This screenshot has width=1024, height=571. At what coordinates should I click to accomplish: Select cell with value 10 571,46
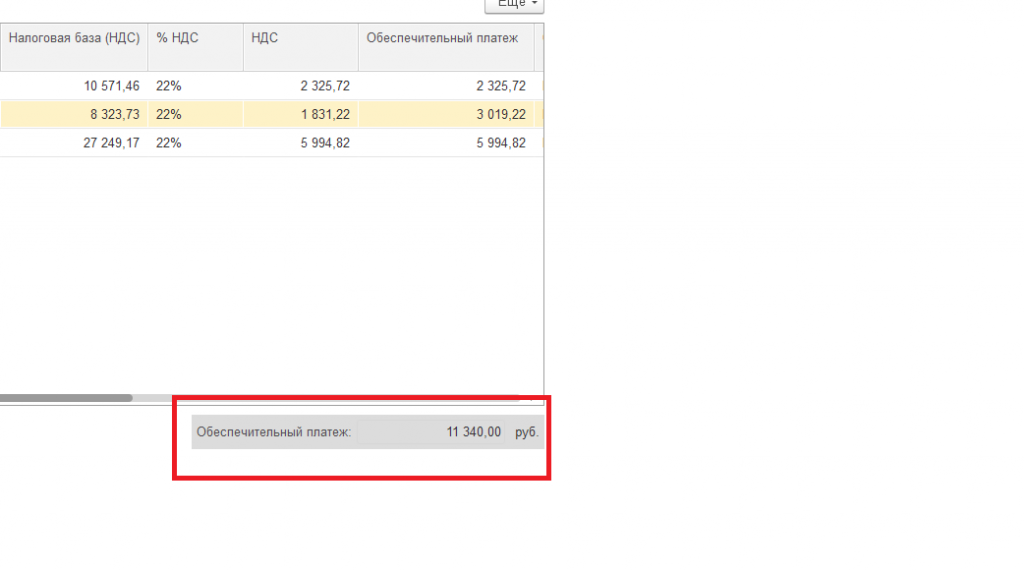click(x=74, y=86)
